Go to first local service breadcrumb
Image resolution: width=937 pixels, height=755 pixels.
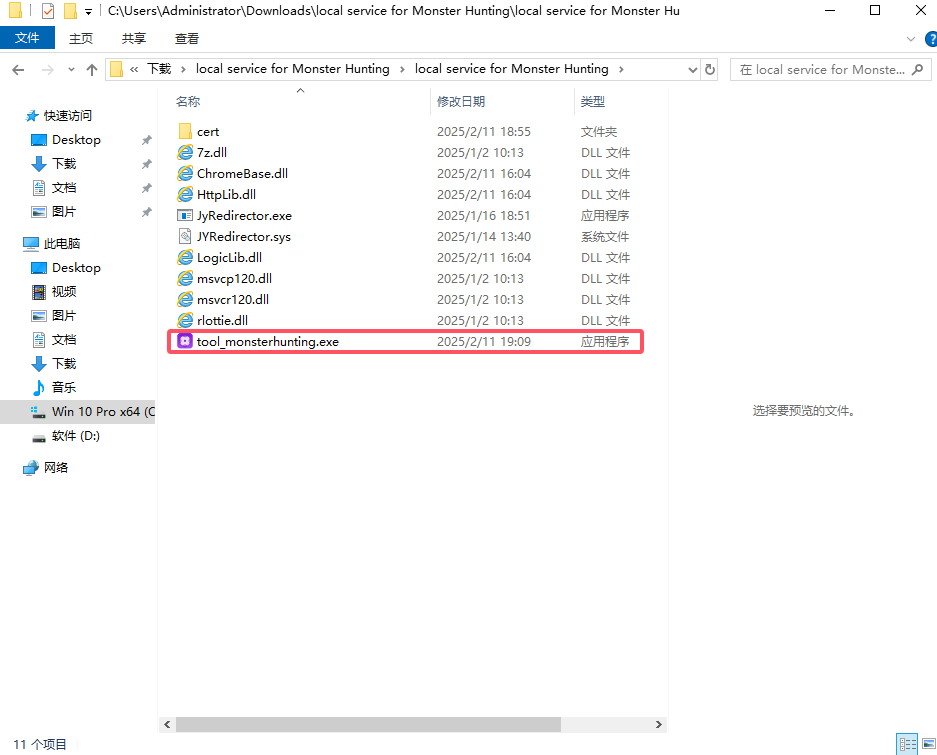pos(292,69)
